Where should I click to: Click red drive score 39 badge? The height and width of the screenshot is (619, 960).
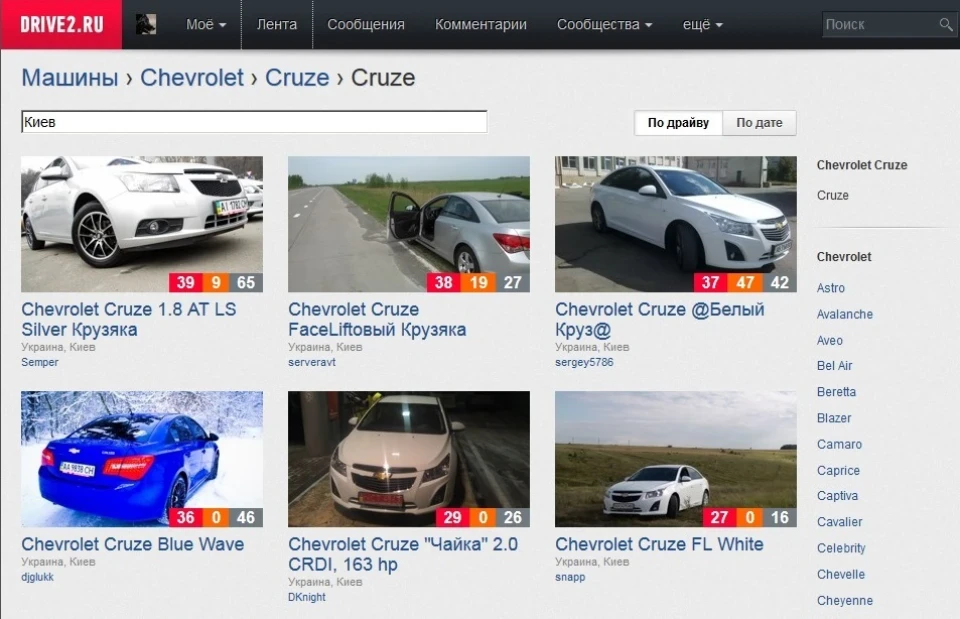[186, 282]
